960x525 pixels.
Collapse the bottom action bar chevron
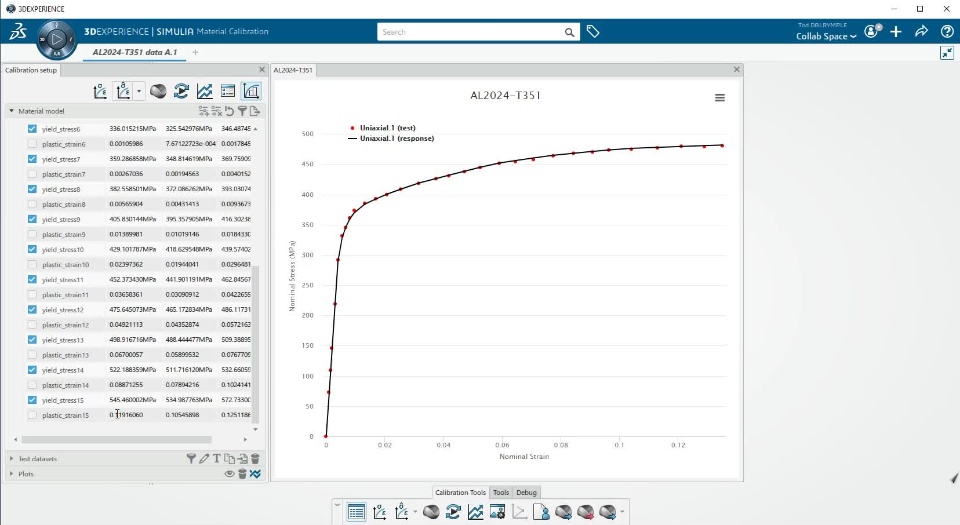(337, 505)
